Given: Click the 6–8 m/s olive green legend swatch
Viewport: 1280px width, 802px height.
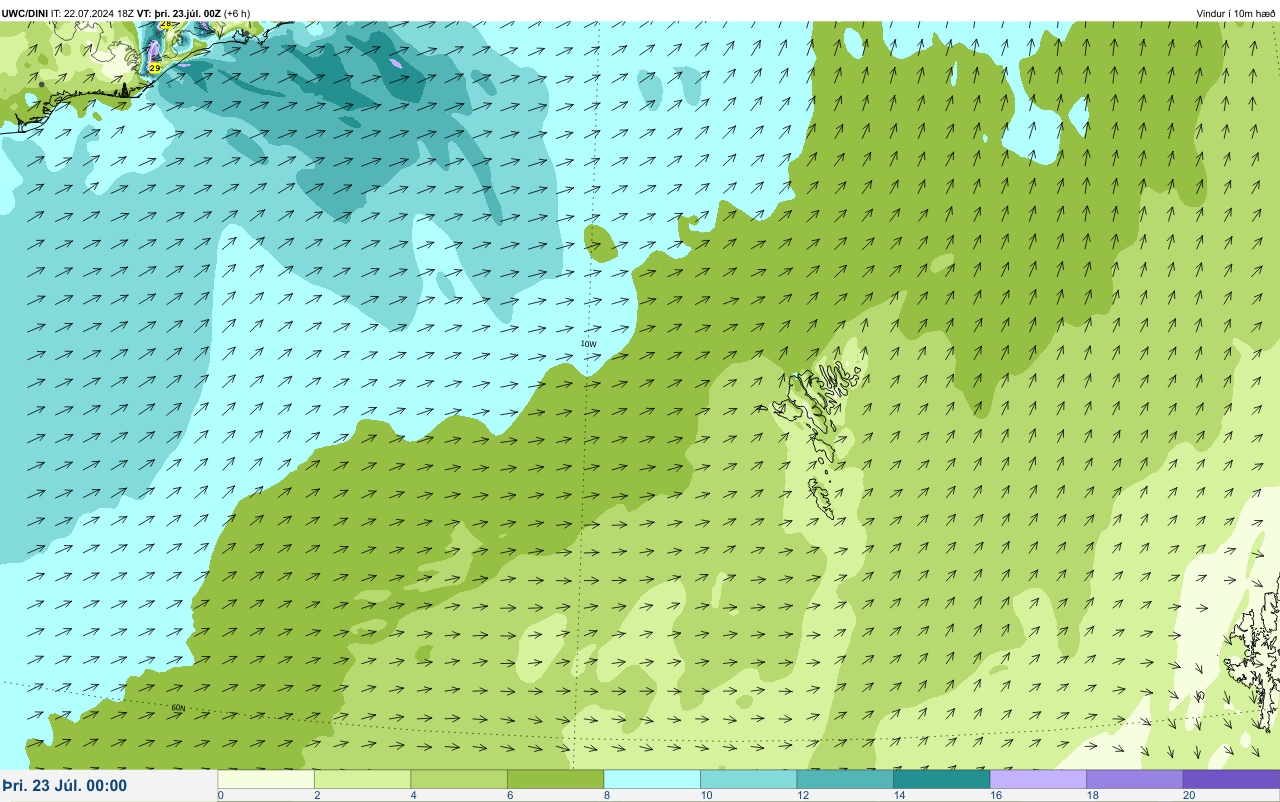Looking at the screenshot, I should [x=555, y=779].
